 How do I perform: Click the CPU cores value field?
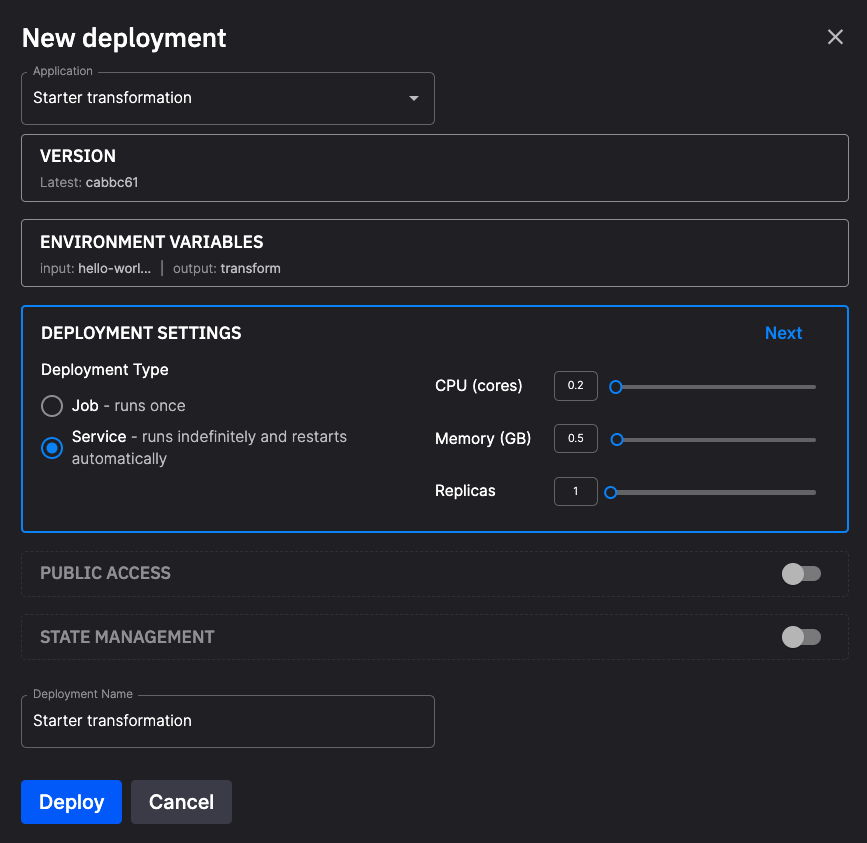(576, 386)
